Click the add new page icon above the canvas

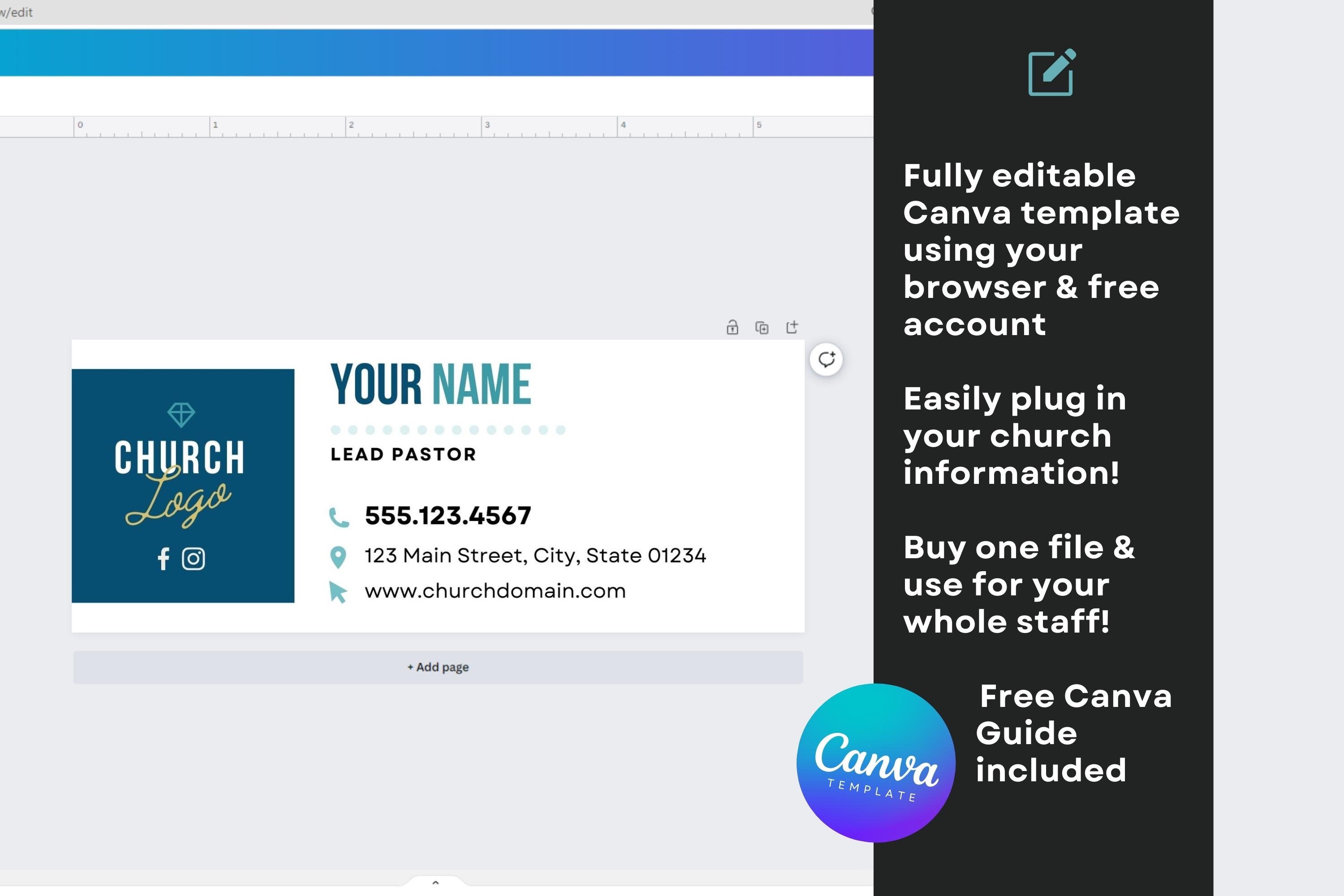(792, 327)
